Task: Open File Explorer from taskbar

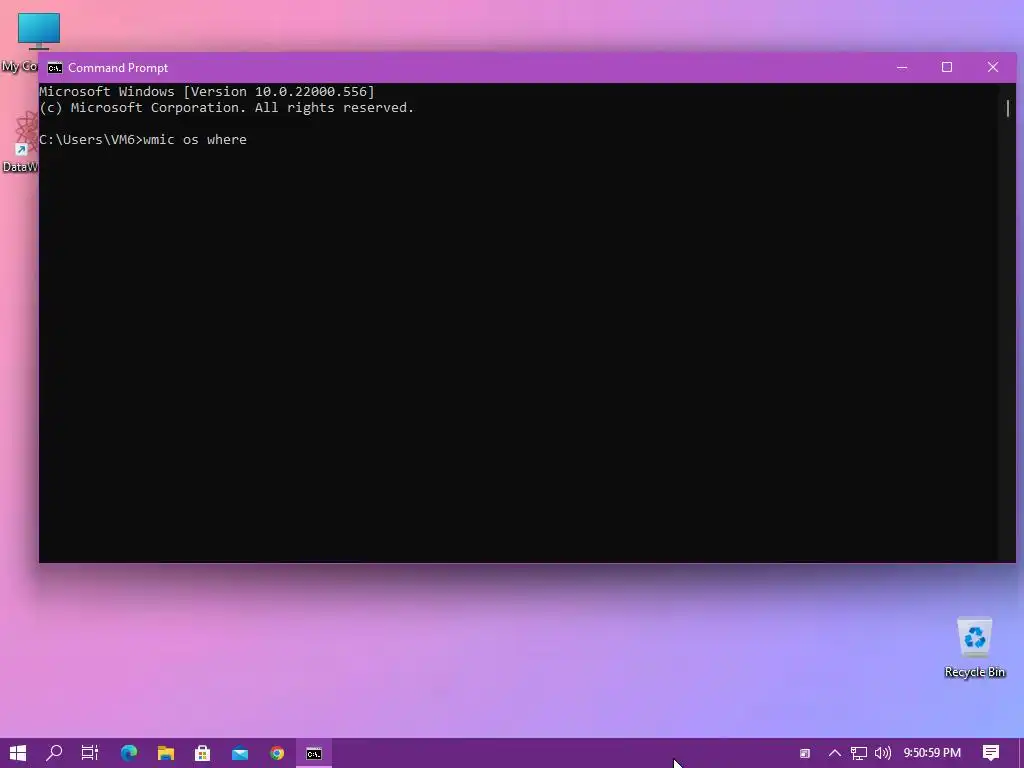Action: pyautogui.click(x=166, y=753)
